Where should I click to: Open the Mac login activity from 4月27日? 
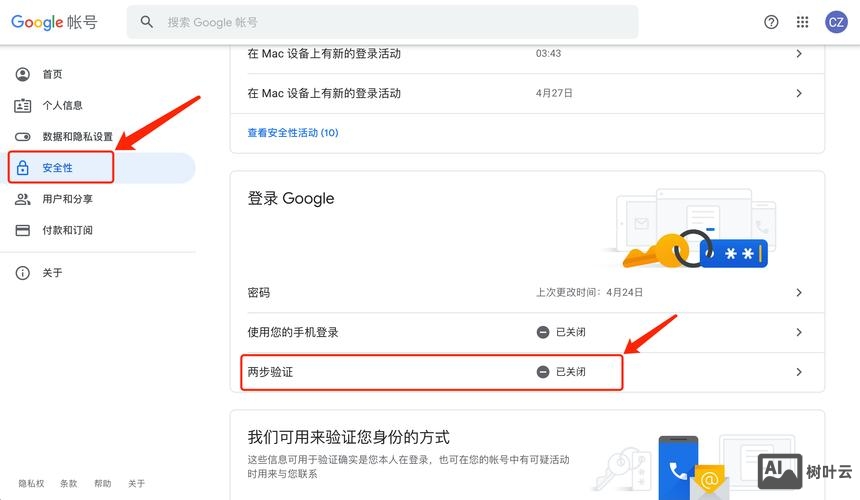(527, 94)
